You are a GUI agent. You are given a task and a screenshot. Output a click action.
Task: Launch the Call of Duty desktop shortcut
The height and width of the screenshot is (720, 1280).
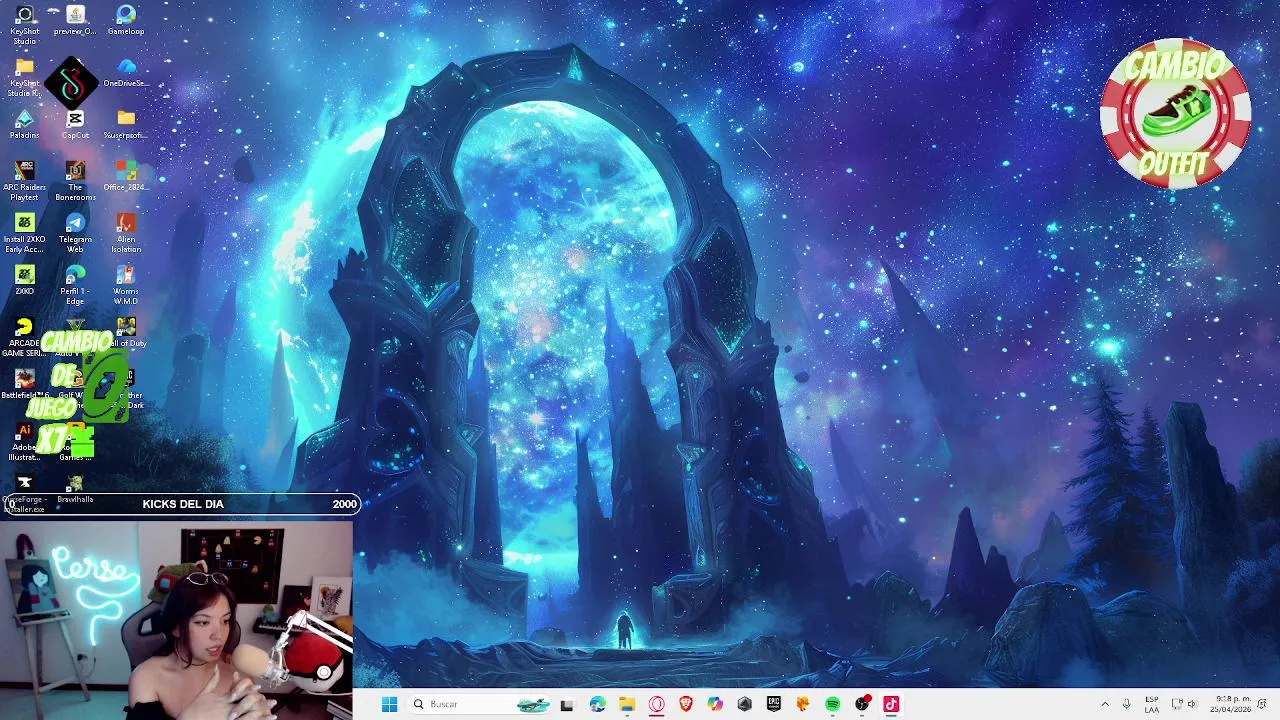click(126, 332)
